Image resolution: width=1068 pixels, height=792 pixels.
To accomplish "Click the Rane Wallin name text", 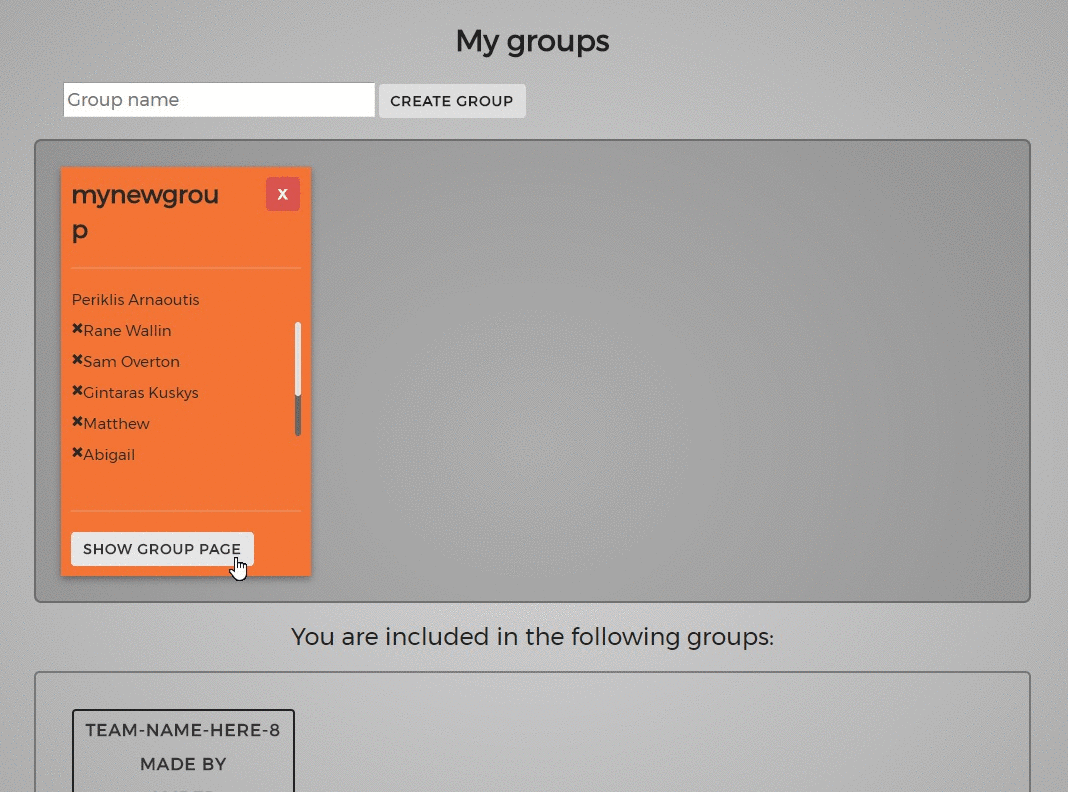I will coord(127,331).
